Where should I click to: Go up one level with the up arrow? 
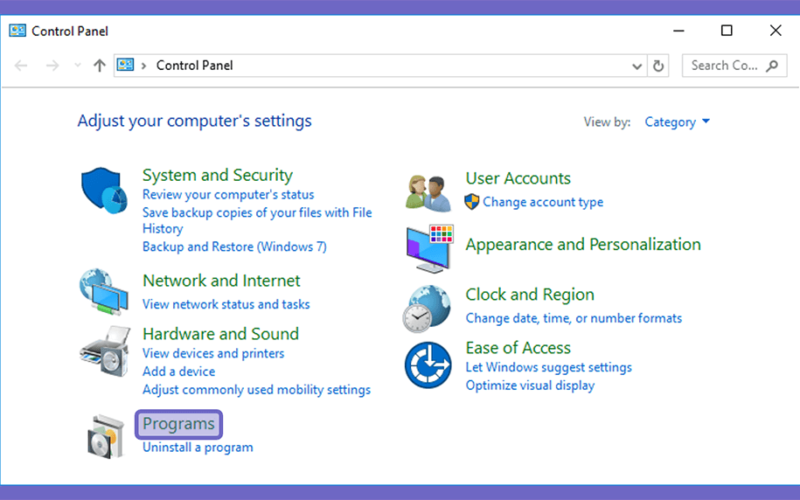tap(99, 66)
